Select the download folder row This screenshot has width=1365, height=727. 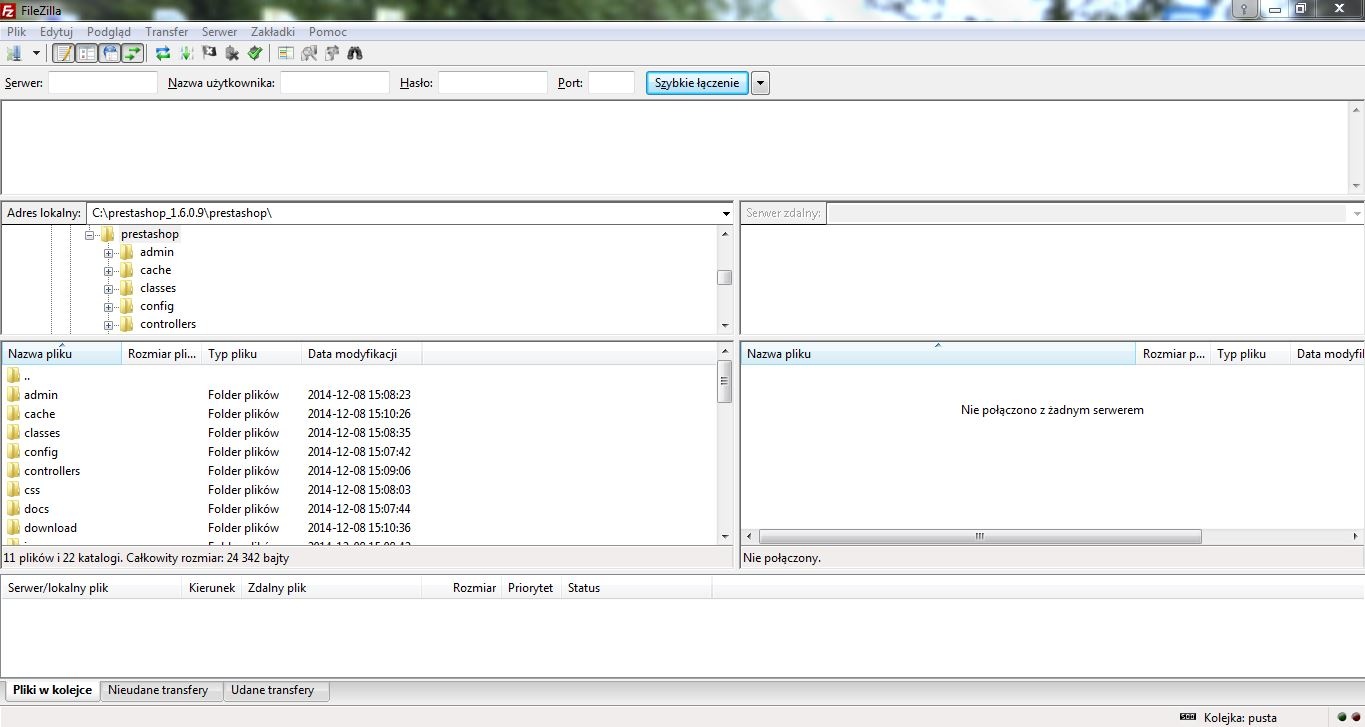pyautogui.click(x=360, y=528)
